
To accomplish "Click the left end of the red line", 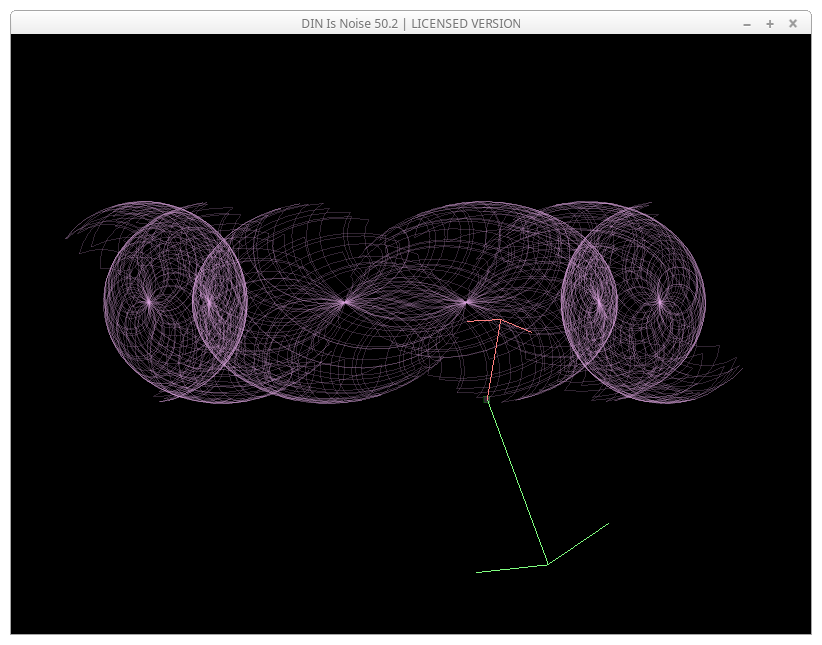I will (x=468, y=322).
